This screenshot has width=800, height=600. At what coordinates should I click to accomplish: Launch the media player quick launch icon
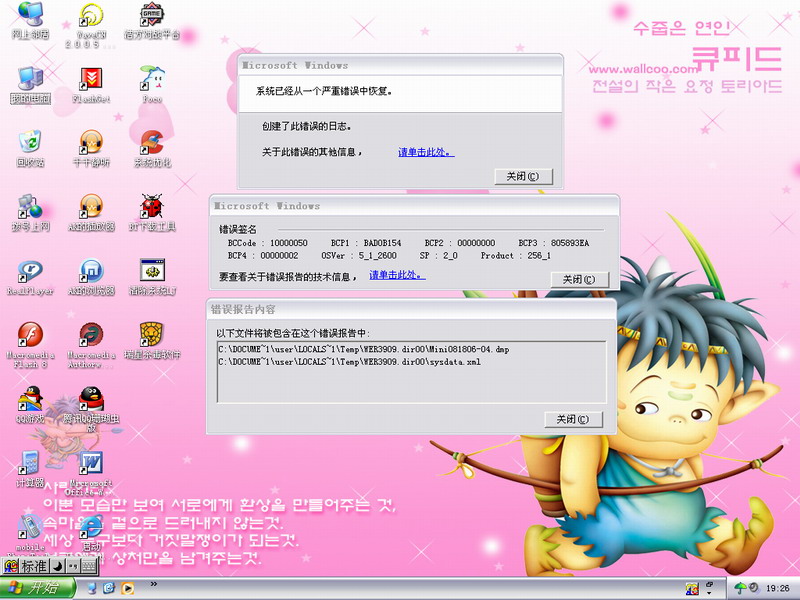(127, 588)
